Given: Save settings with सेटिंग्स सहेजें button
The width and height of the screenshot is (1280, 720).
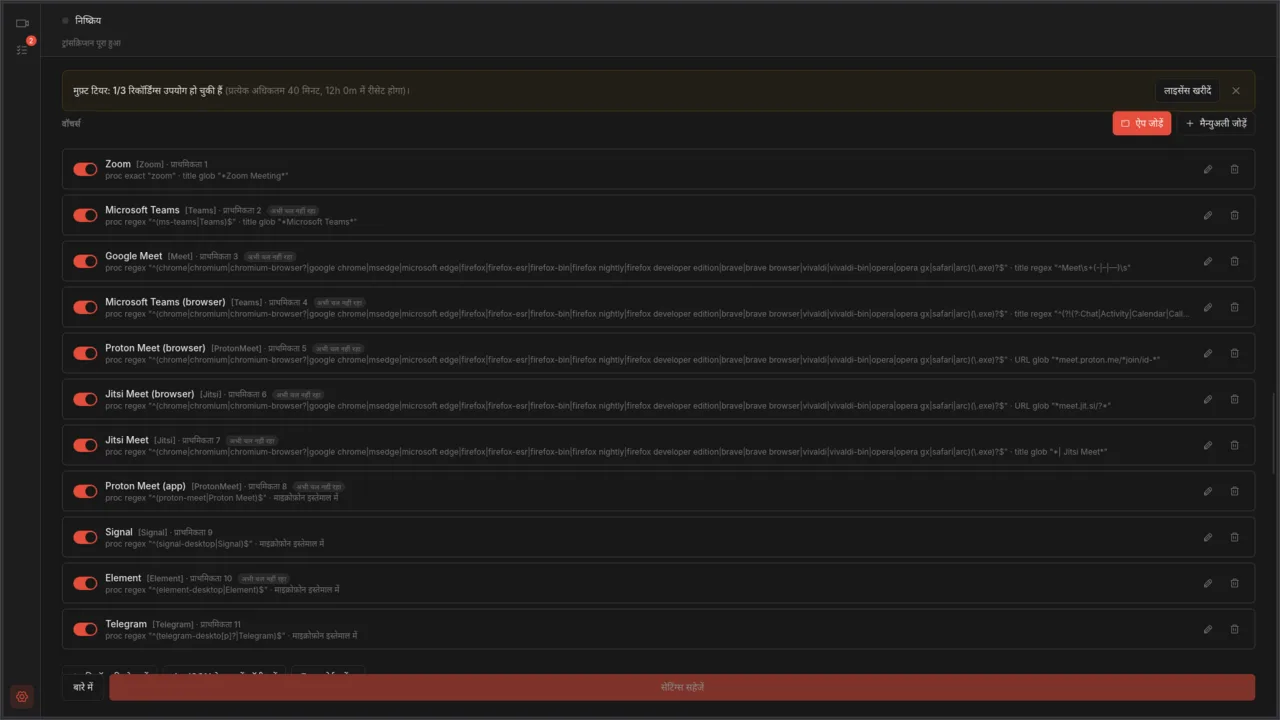Looking at the screenshot, I should pos(682,687).
